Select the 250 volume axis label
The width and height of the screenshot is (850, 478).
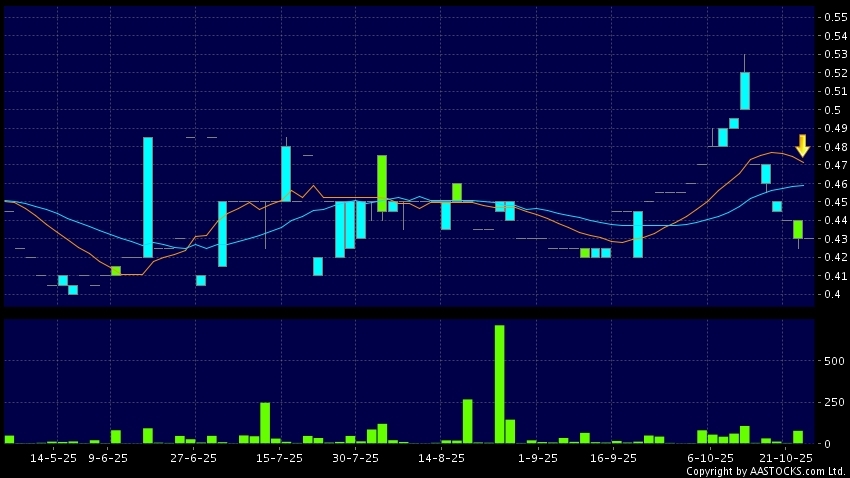point(834,402)
